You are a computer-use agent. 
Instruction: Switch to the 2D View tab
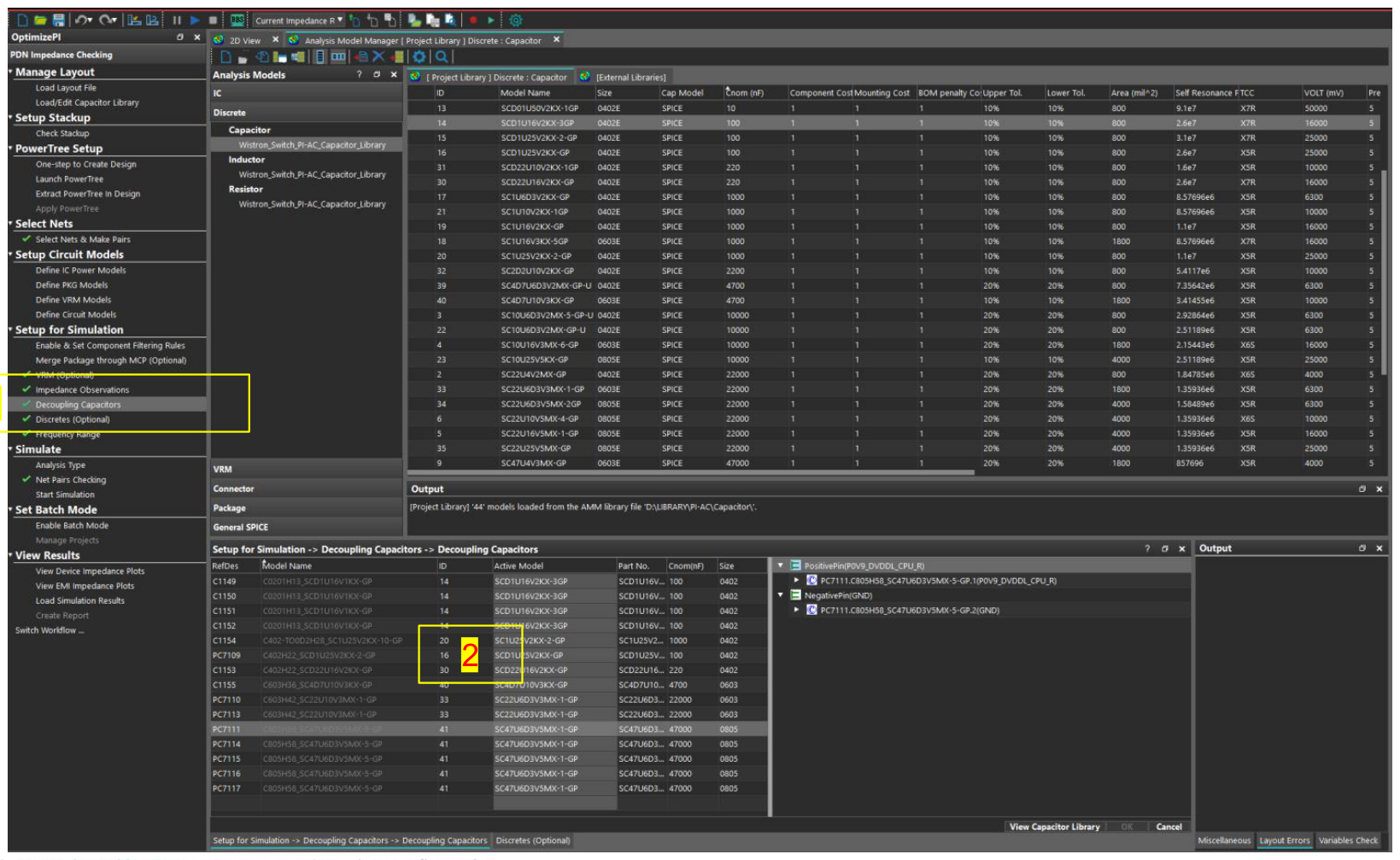(x=245, y=40)
